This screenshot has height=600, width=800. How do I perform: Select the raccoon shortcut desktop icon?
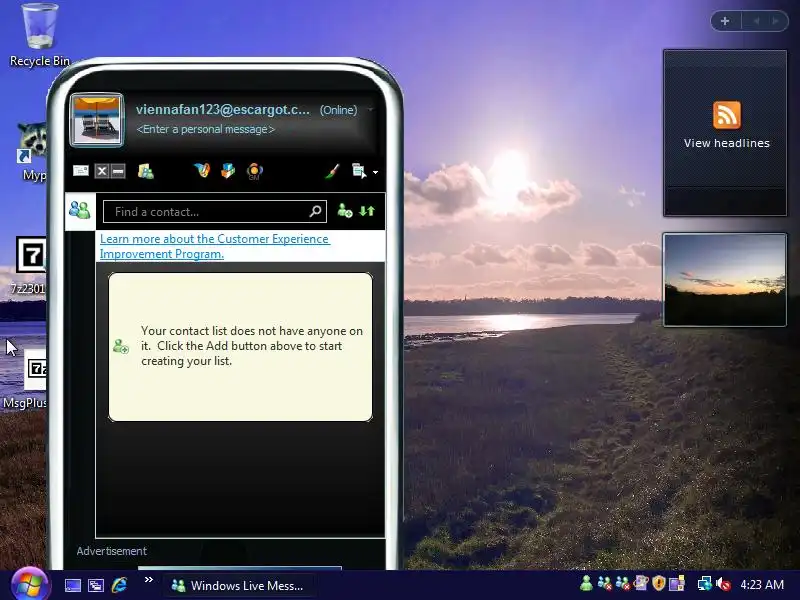[x=32, y=152]
